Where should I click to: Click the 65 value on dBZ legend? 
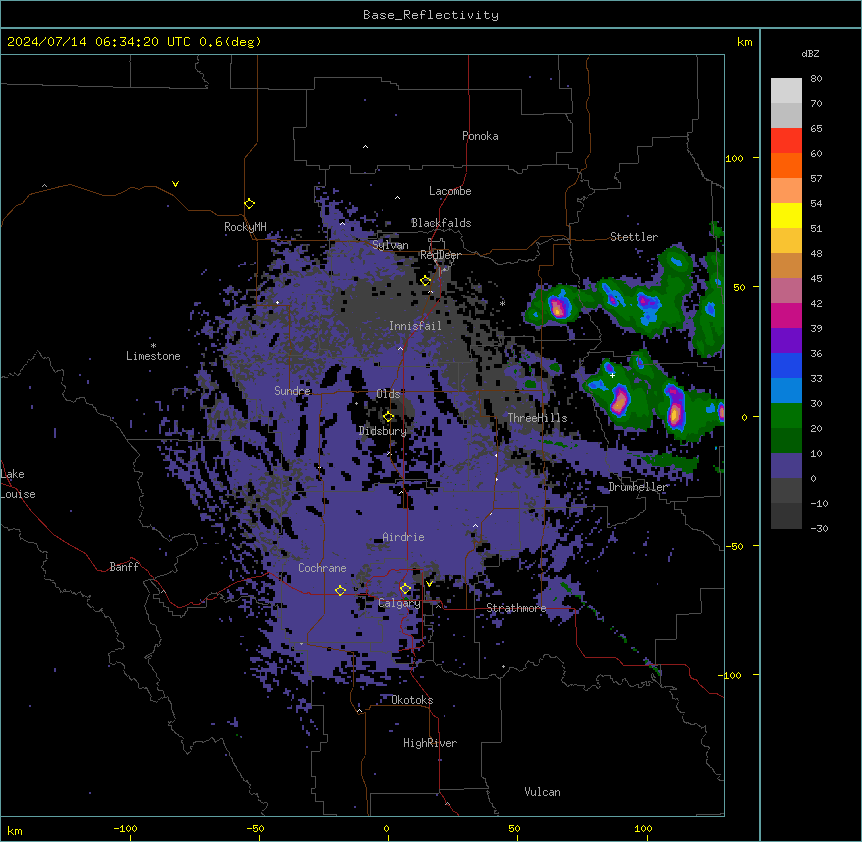[816, 129]
